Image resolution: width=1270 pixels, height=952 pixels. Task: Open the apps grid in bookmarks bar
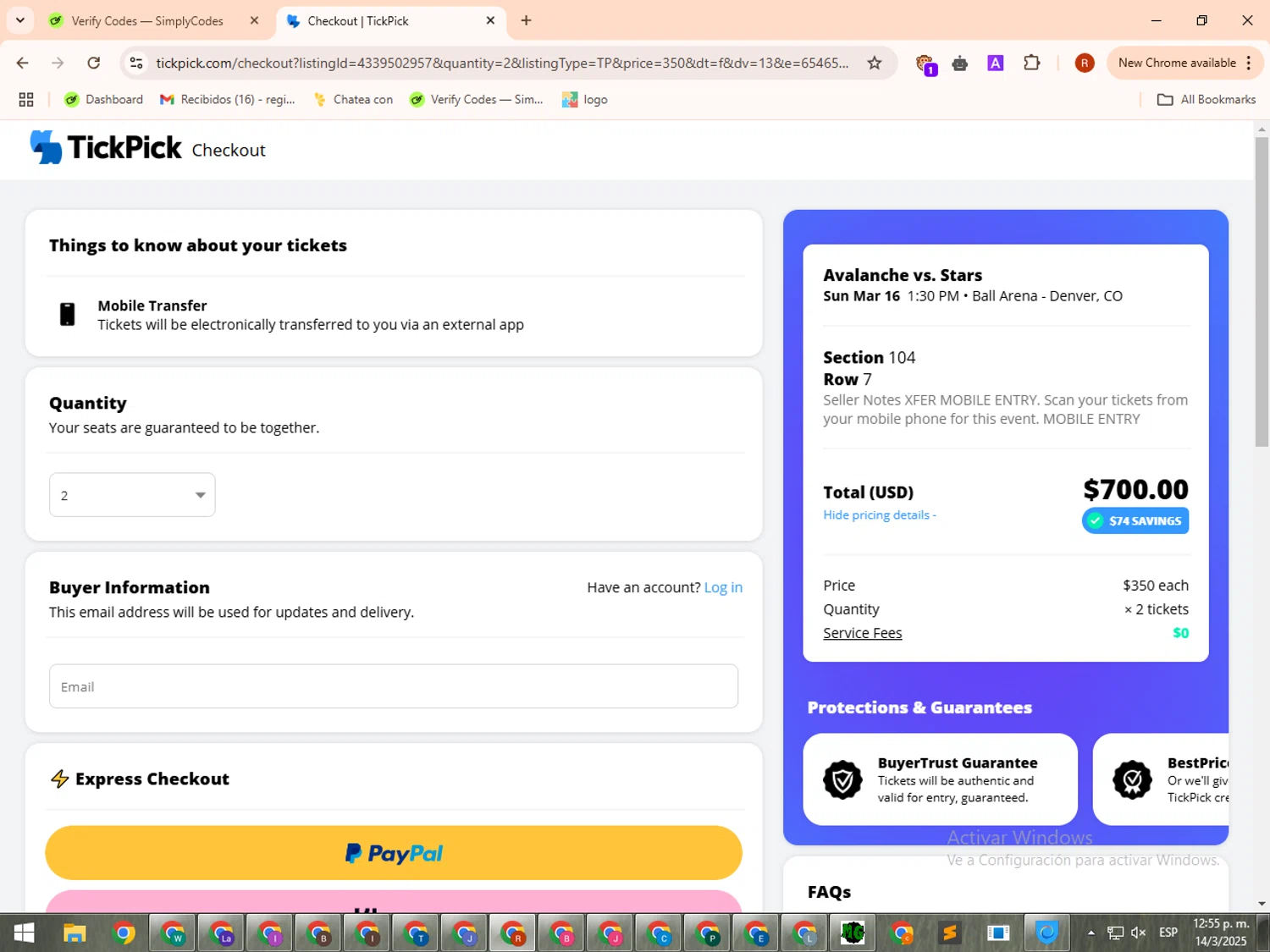click(26, 100)
